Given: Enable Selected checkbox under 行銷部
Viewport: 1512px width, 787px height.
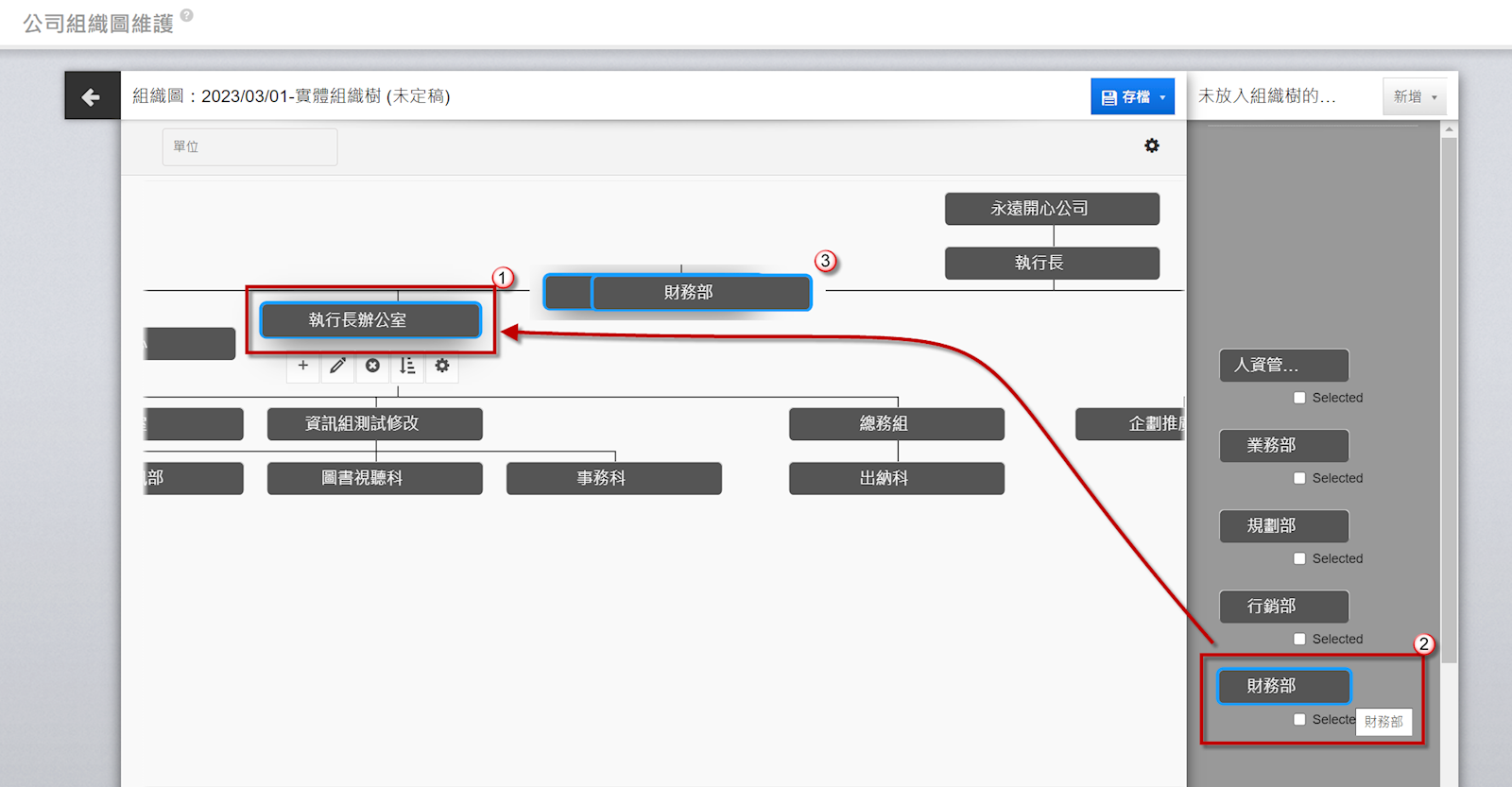Looking at the screenshot, I should pos(1299,639).
